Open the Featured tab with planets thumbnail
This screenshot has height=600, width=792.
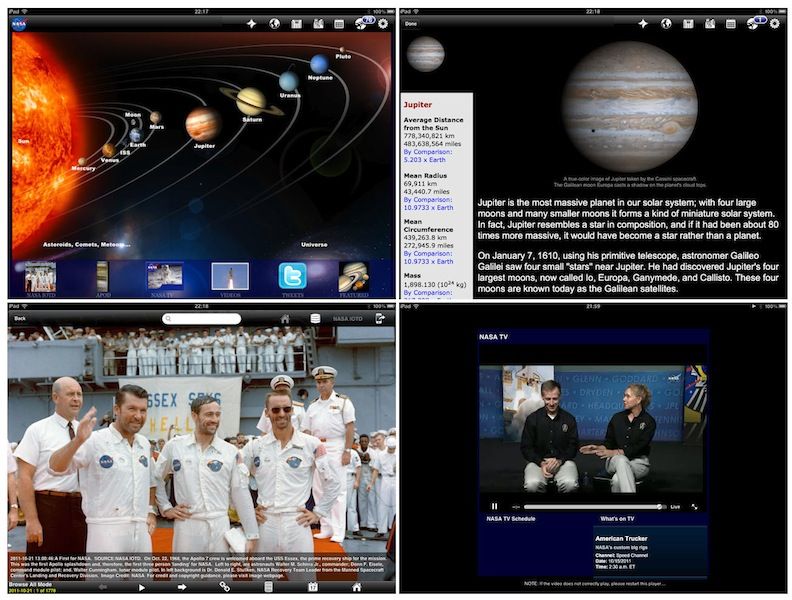[x=353, y=276]
